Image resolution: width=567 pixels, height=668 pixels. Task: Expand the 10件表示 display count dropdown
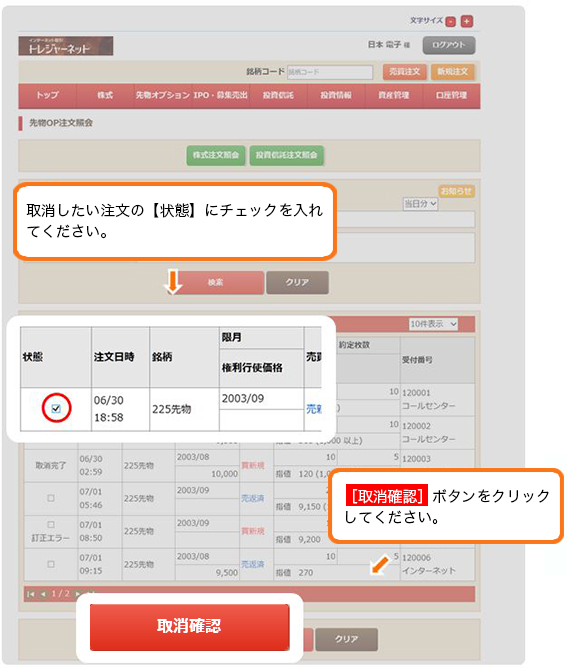(433, 324)
